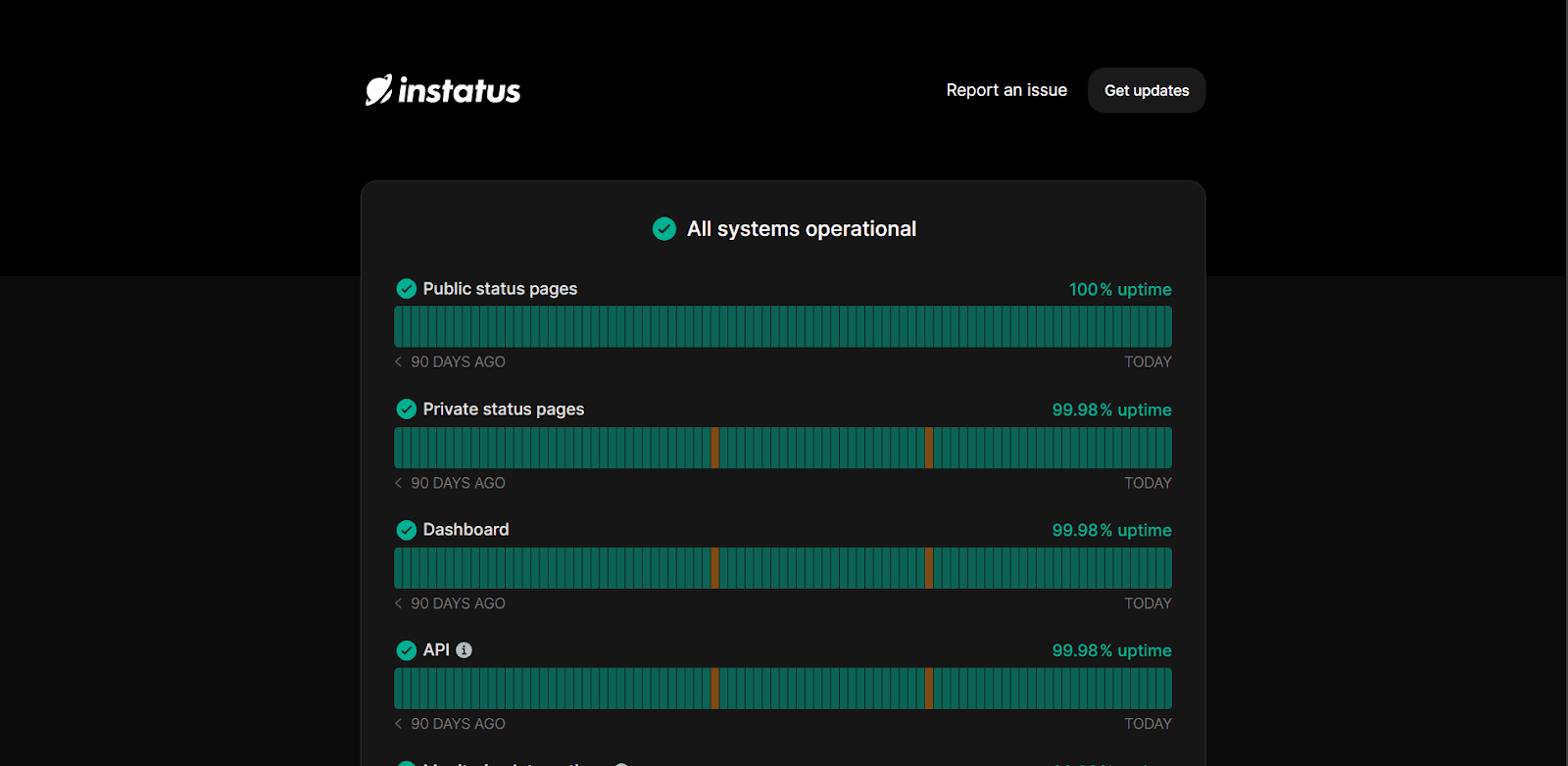Click API 99.98% uptime text
Viewport: 1568px width, 766px height.
coord(1111,651)
